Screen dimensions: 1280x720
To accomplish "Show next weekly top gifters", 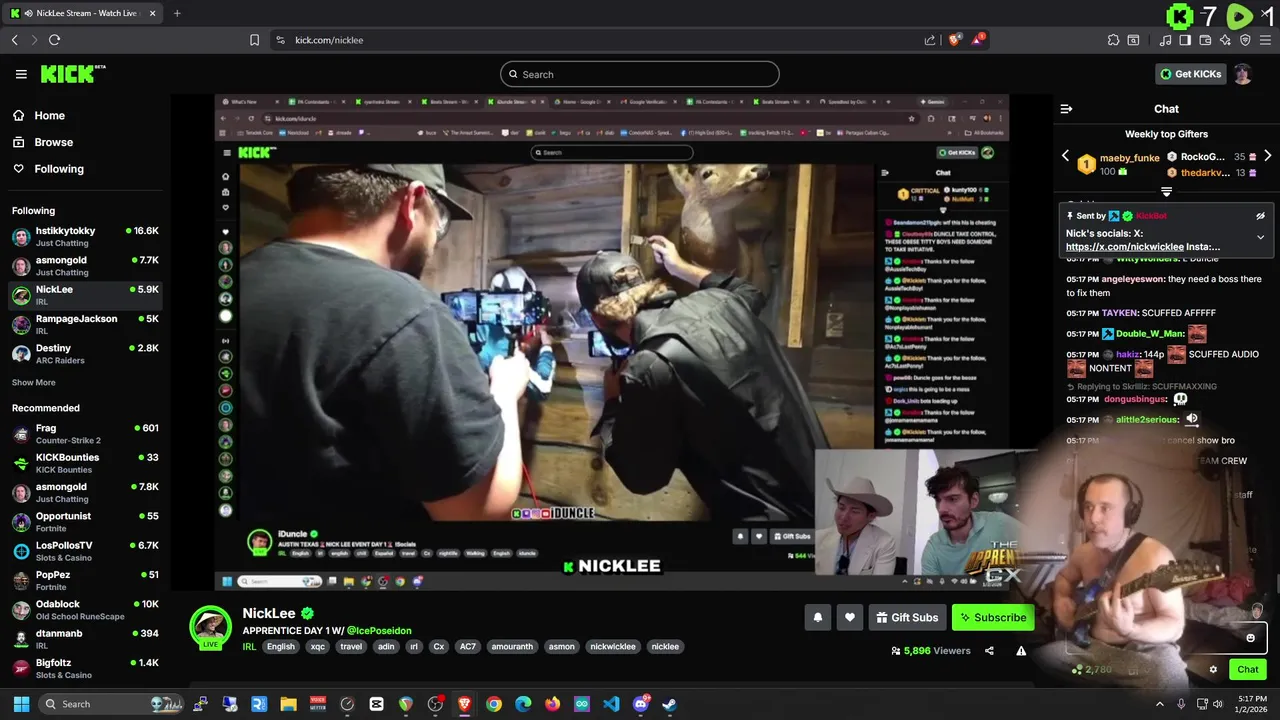I will click(1267, 157).
